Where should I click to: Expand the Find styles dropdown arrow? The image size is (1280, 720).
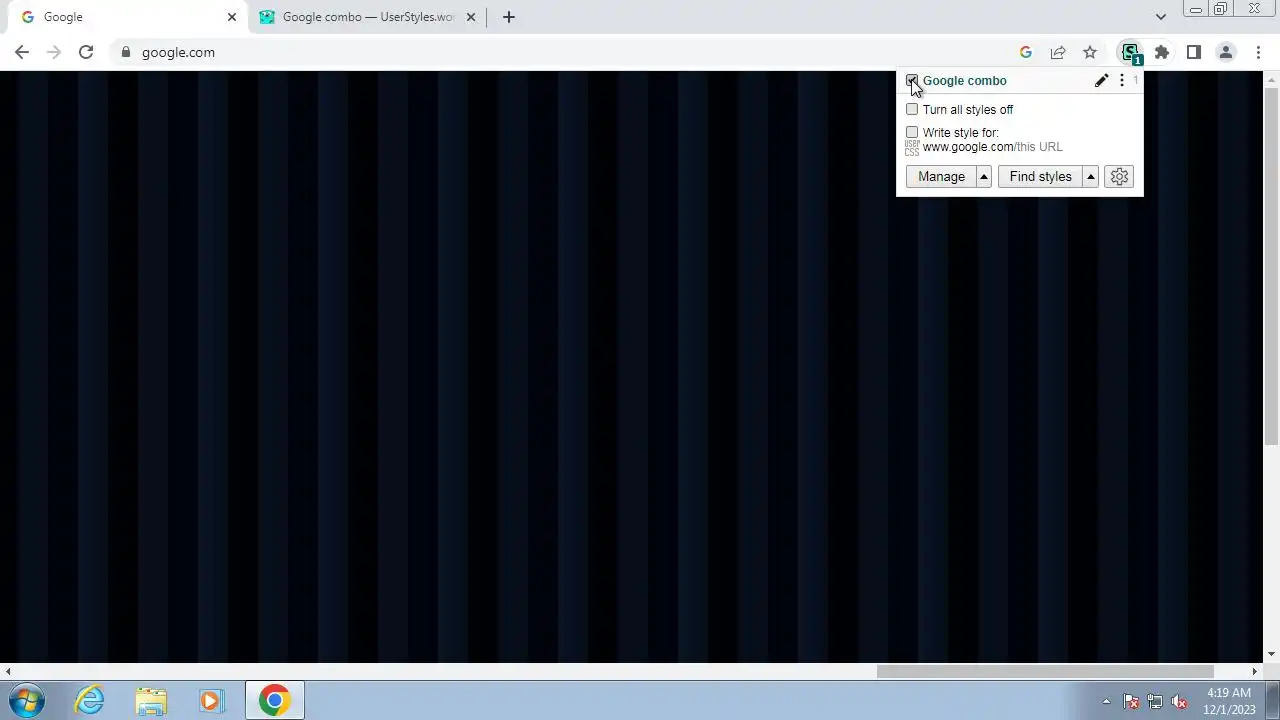[1091, 177]
